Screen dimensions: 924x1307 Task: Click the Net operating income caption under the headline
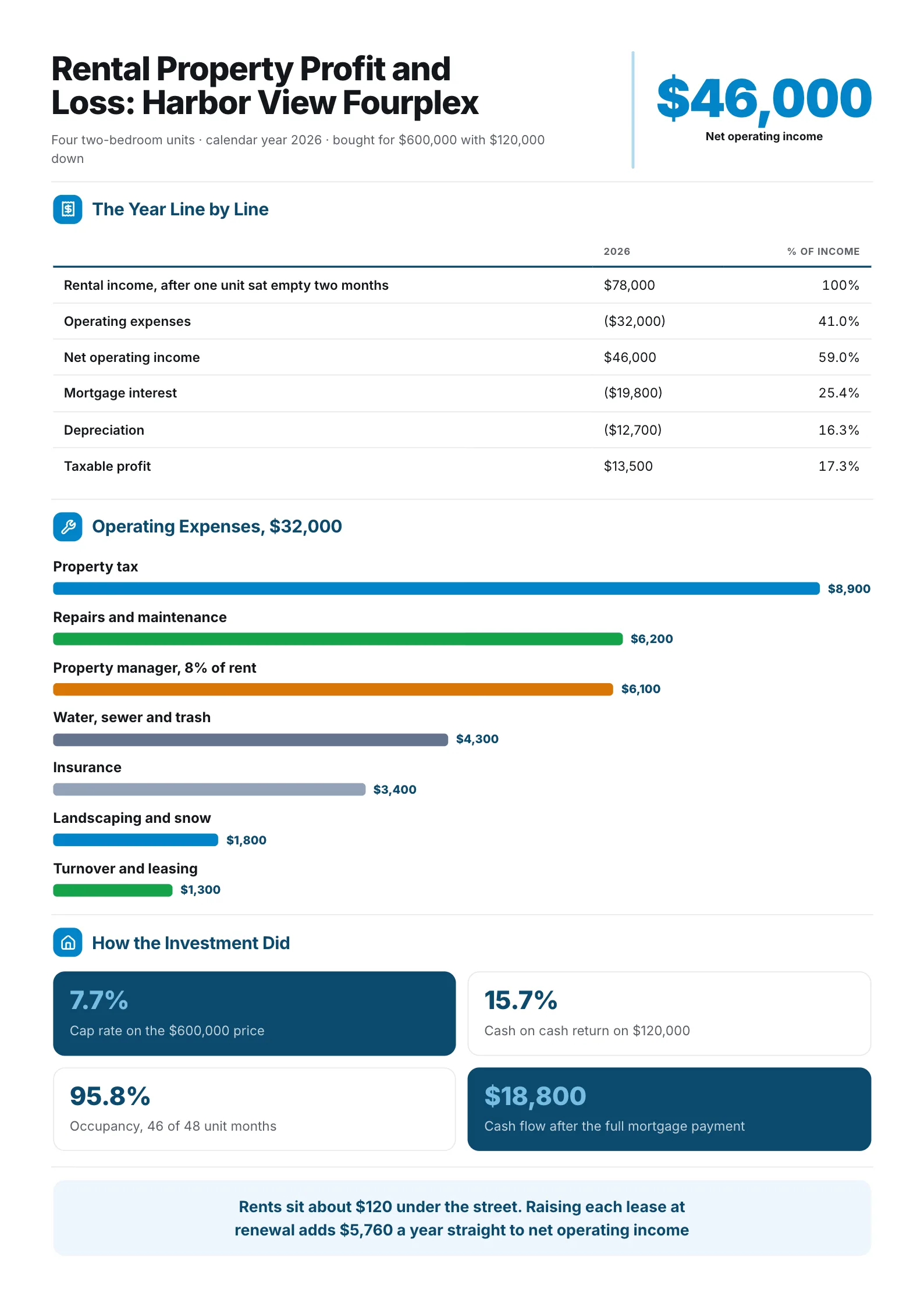[x=764, y=137]
